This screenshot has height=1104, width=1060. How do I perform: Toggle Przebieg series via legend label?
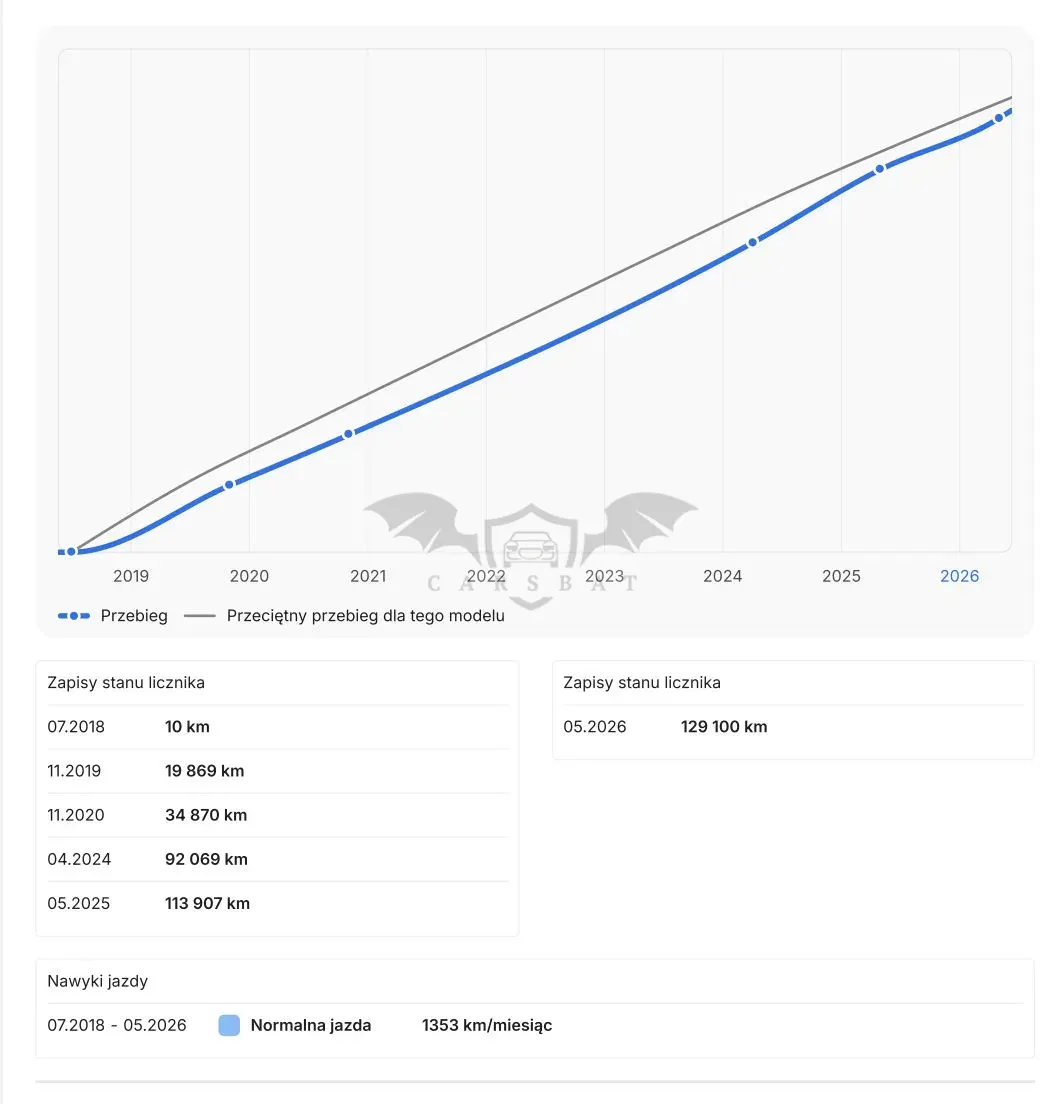134,616
